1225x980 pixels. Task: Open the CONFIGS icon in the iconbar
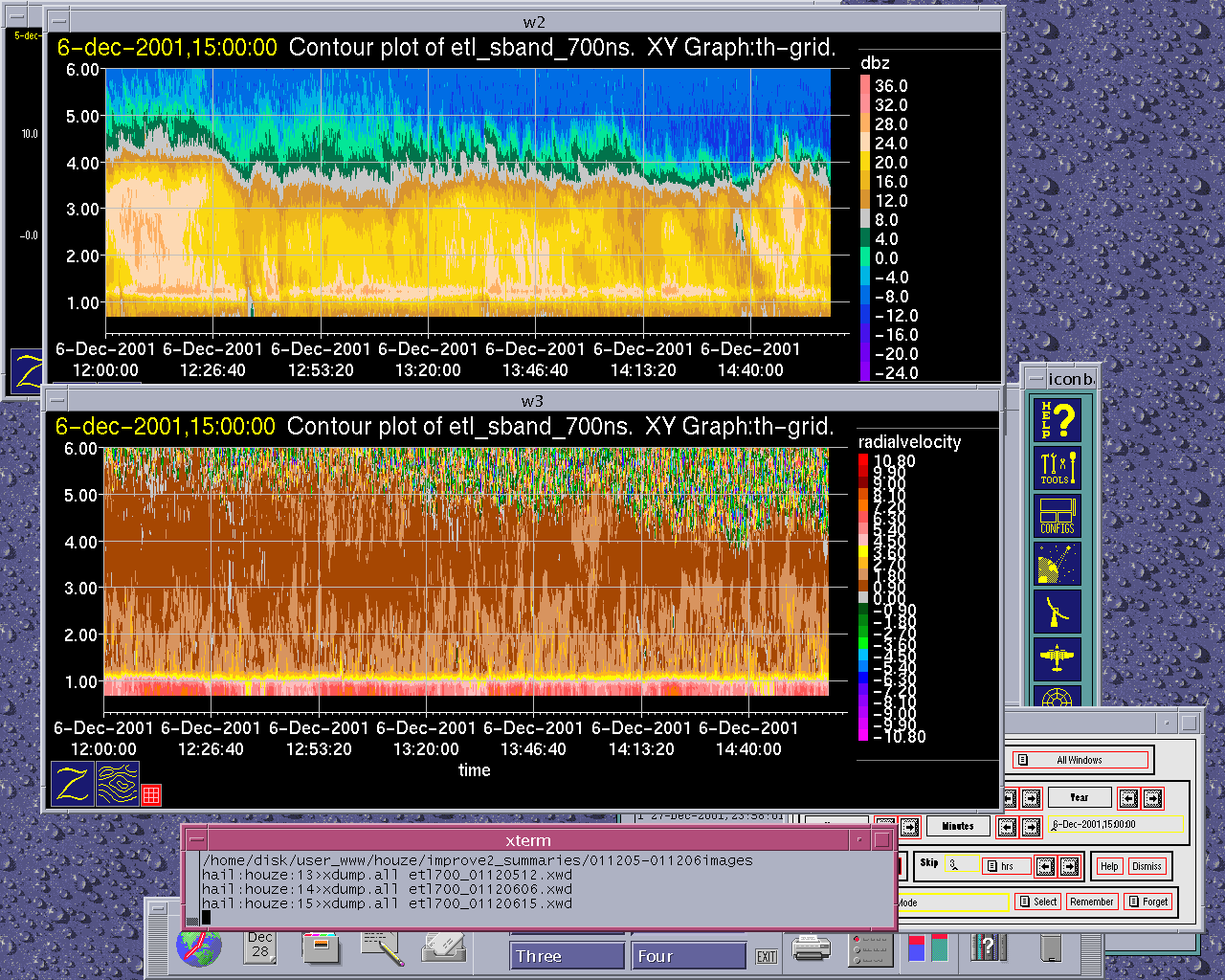click(1058, 516)
